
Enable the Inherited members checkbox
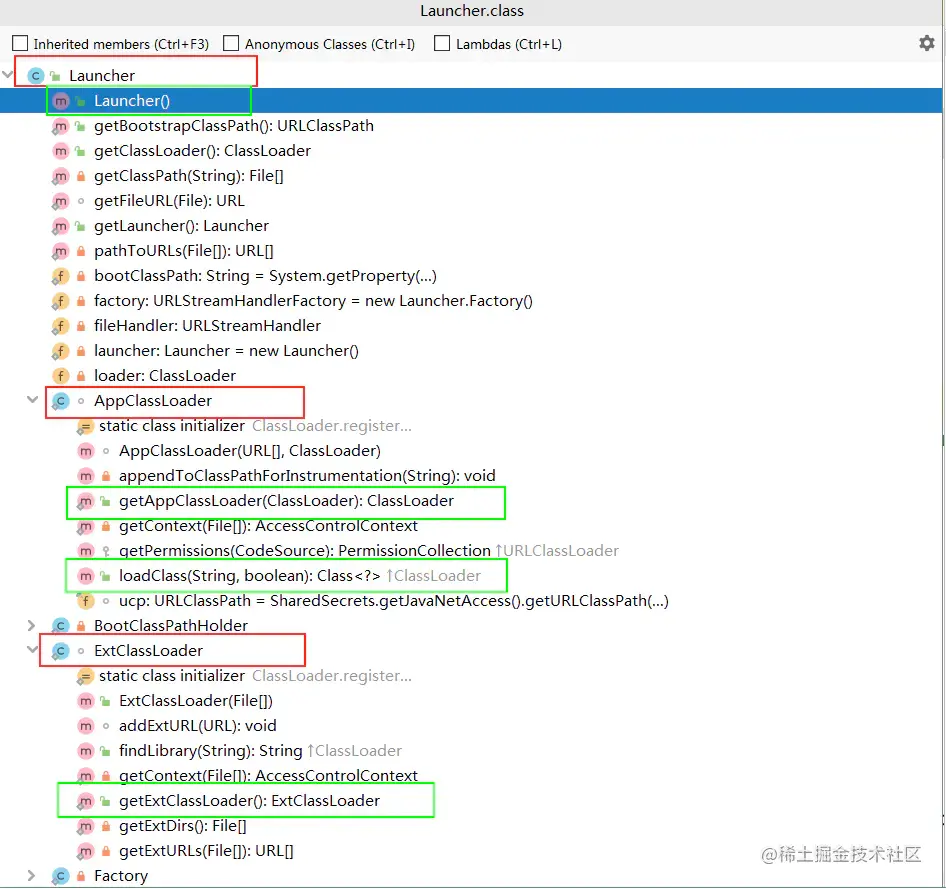(20, 43)
